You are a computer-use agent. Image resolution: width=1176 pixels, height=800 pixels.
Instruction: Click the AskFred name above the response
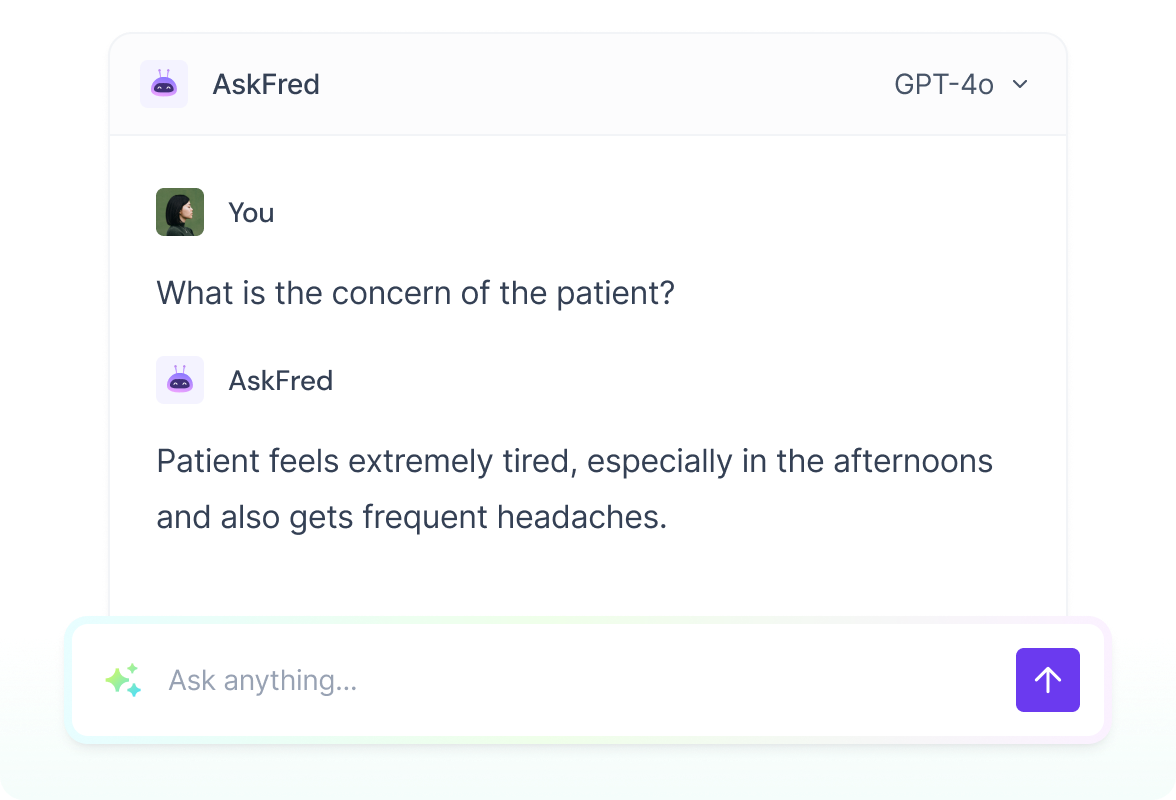(281, 380)
